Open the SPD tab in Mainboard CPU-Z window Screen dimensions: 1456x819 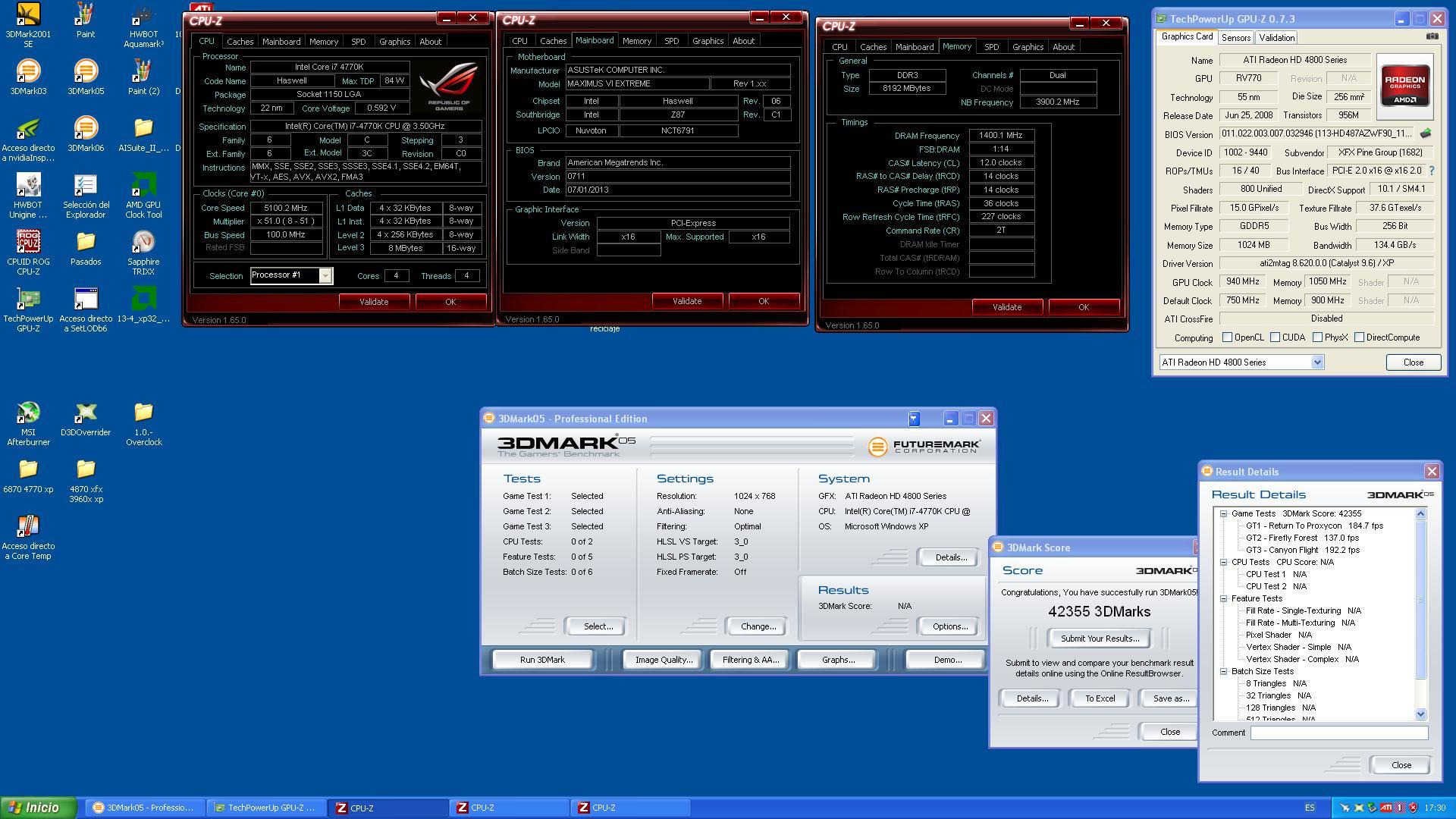tap(671, 41)
